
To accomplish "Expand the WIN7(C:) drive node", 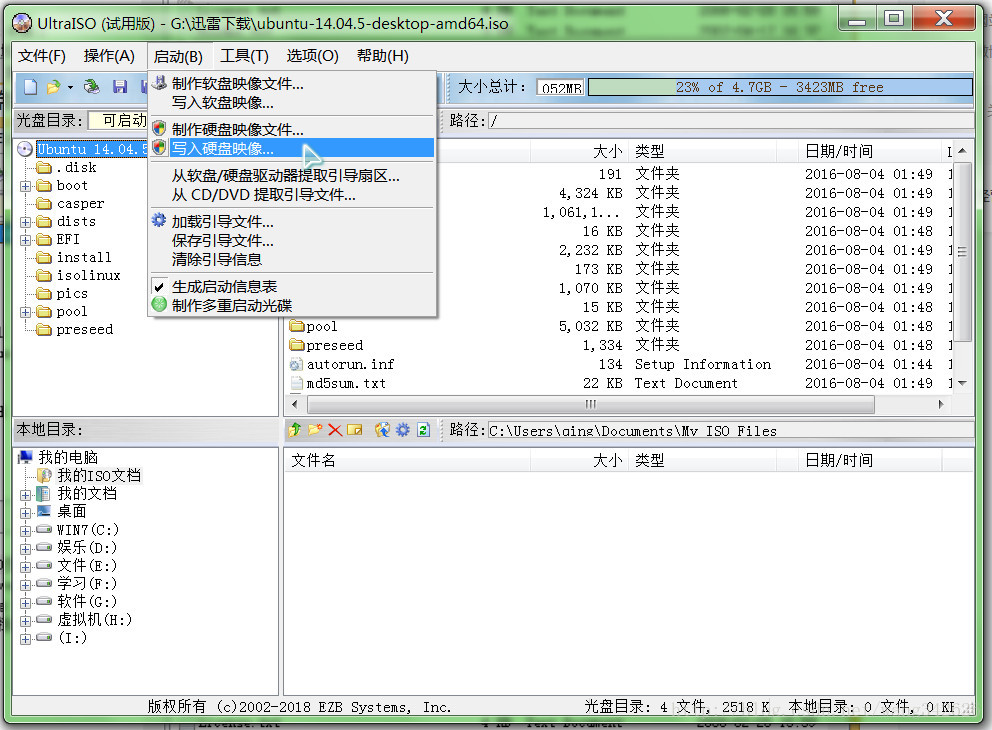I will [25, 531].
